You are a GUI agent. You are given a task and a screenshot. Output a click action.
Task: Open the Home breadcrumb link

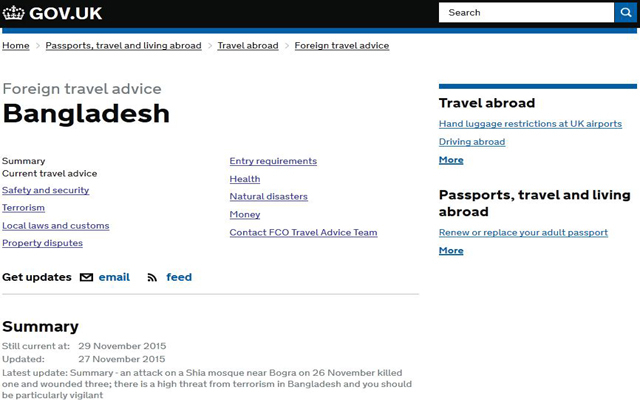point(16,45)
